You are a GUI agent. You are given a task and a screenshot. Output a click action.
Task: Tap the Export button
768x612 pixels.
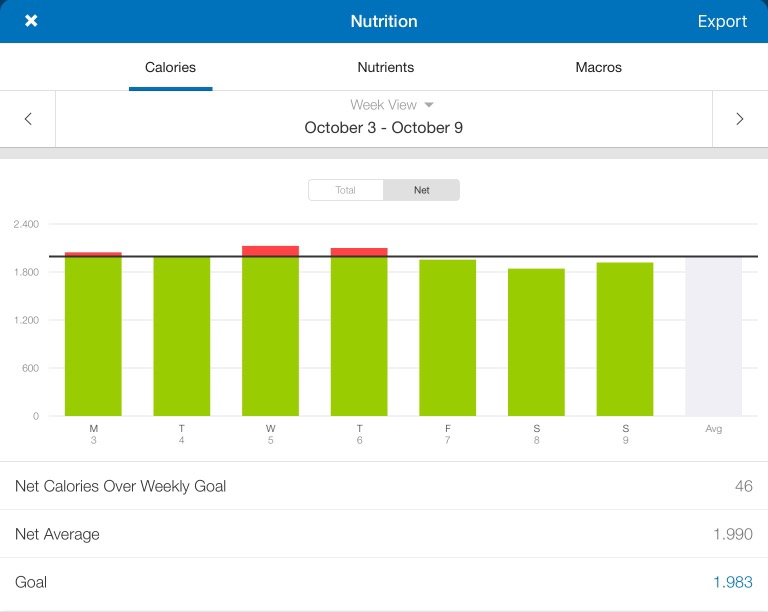click(x=722, y=21)
